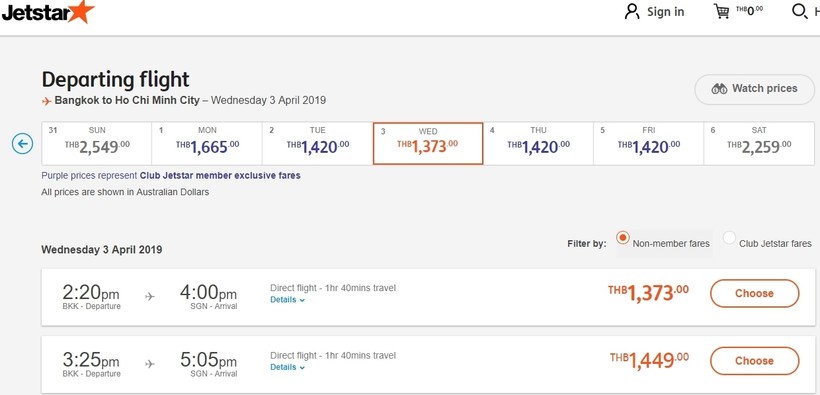Select the Sunday 31 date tab
Screen dimensions: 820x395
[x=97, y=143]
